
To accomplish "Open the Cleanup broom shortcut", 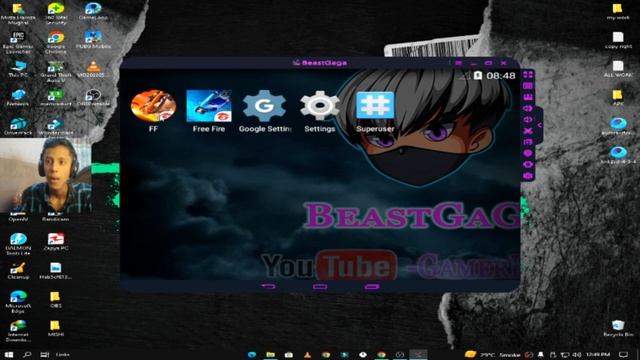I will 18,271.
